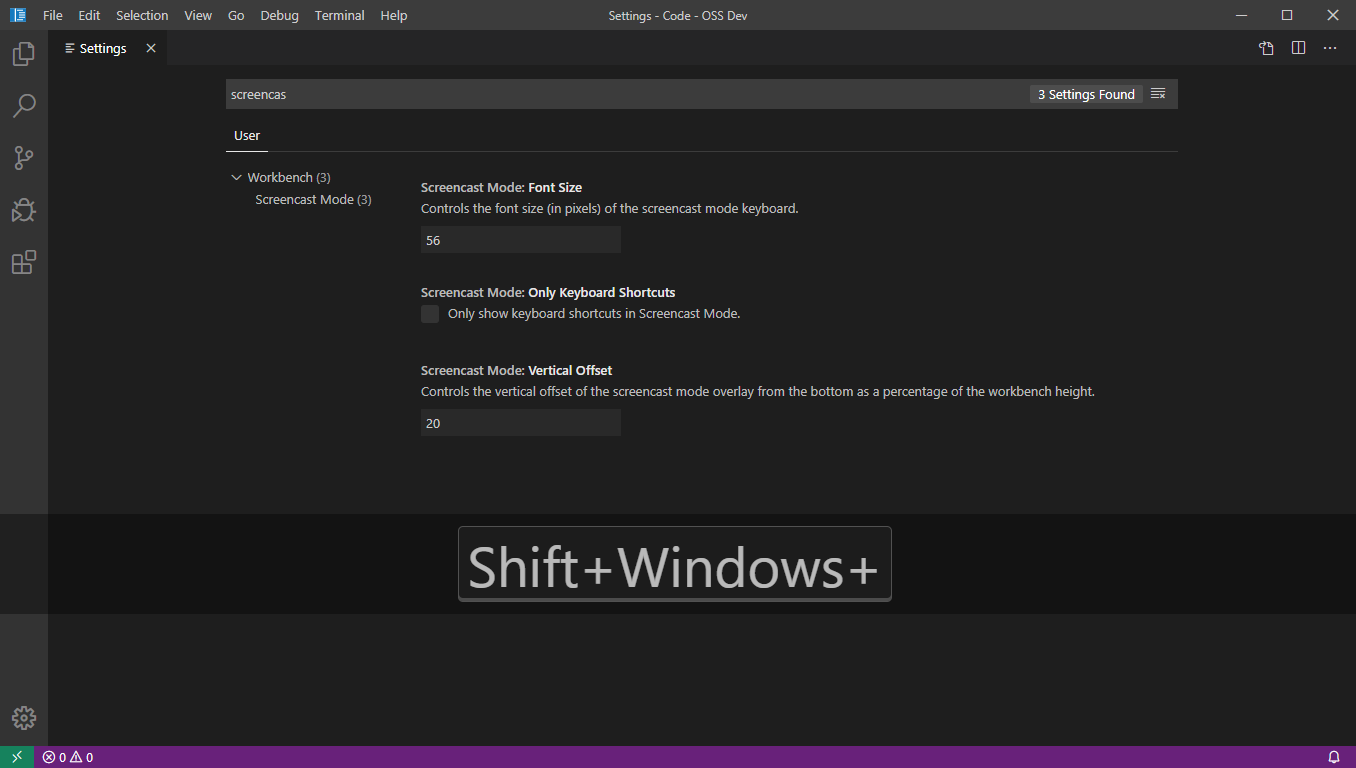The height and width of the screenshot is (768, 1356).
Task: Open the Source Control view
Action: [24, 158]
